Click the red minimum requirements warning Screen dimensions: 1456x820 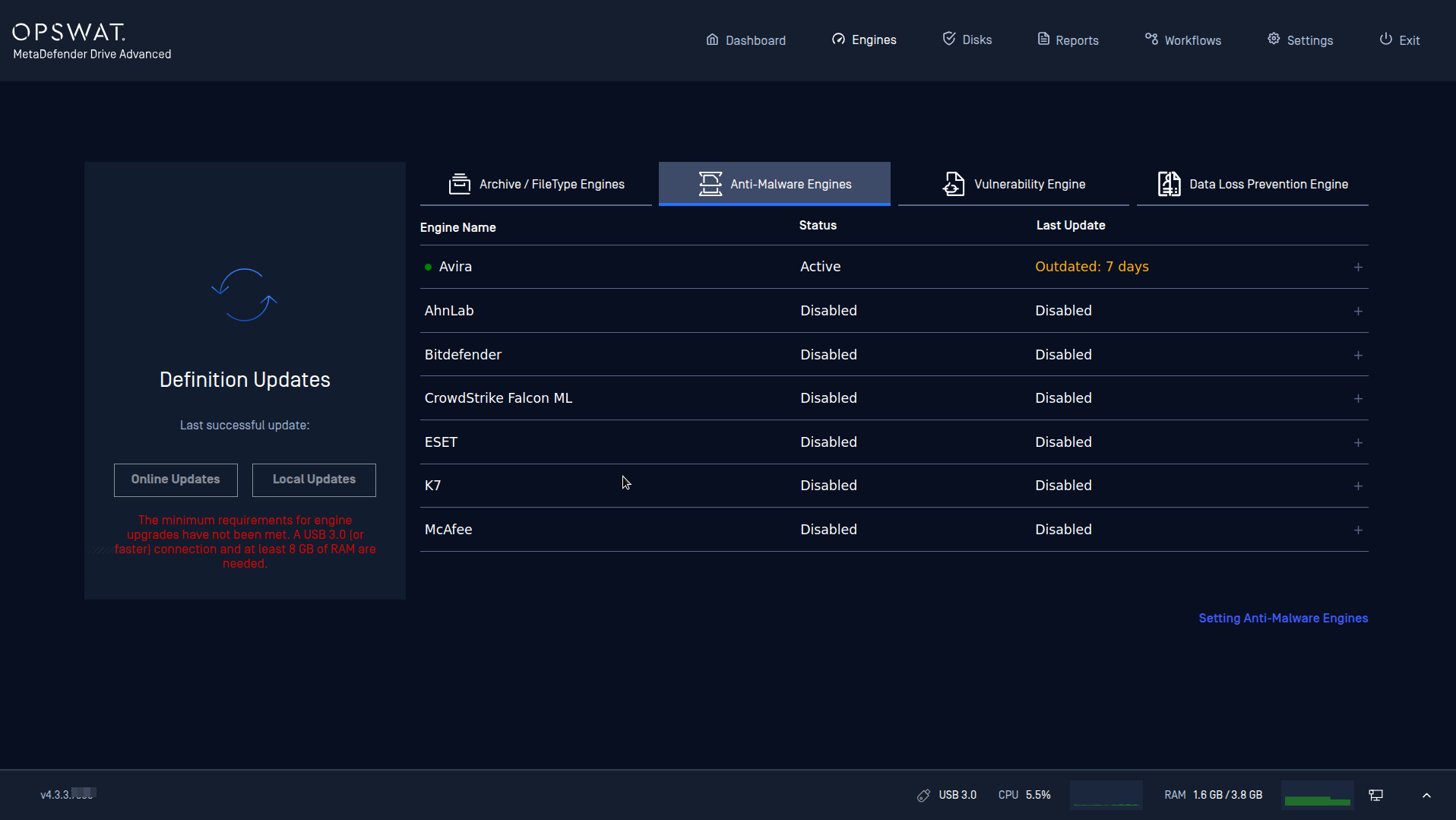click(x=245, y=542)
